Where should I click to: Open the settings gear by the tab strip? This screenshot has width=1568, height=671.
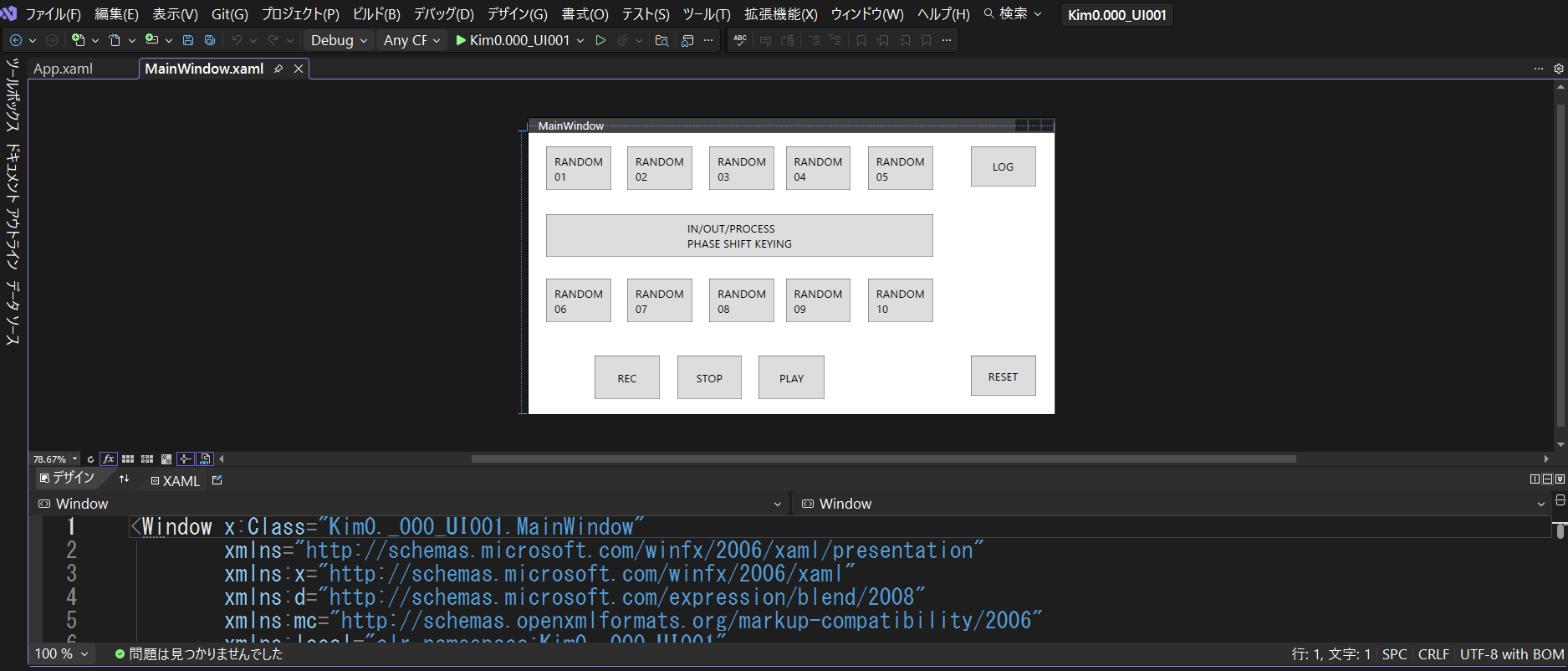1559,69
